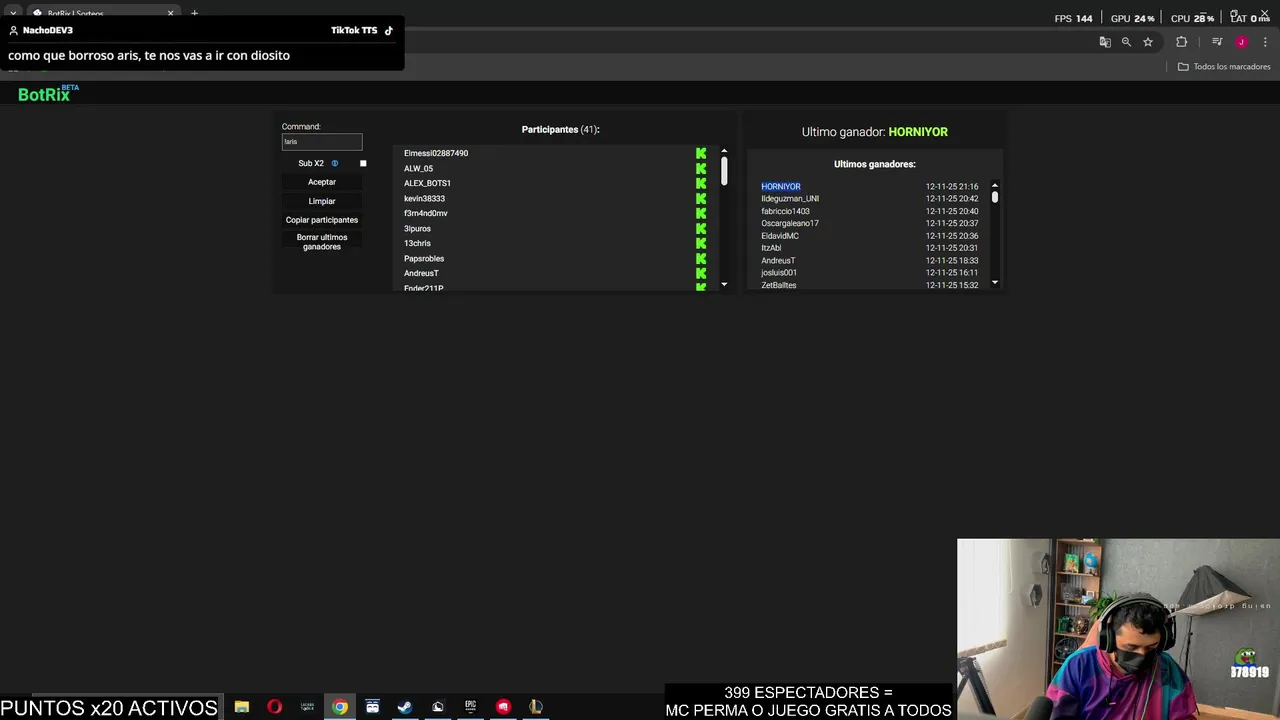The width and height of the screenshot is (1280, 720).
Task: Click the participants list scrollbar thumb
Action: coord(724,171)
